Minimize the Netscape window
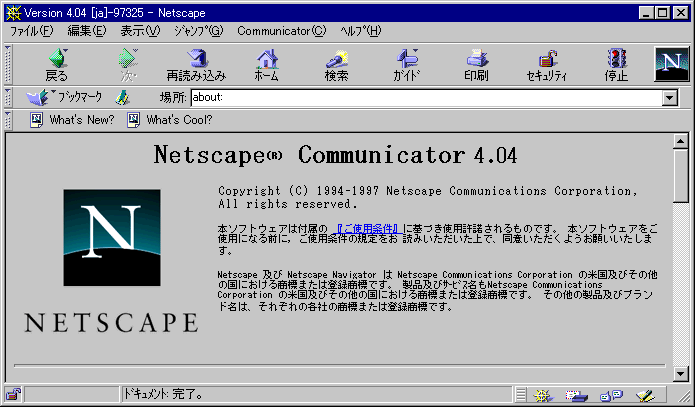The image size is (695, 407). click(646, 13)
